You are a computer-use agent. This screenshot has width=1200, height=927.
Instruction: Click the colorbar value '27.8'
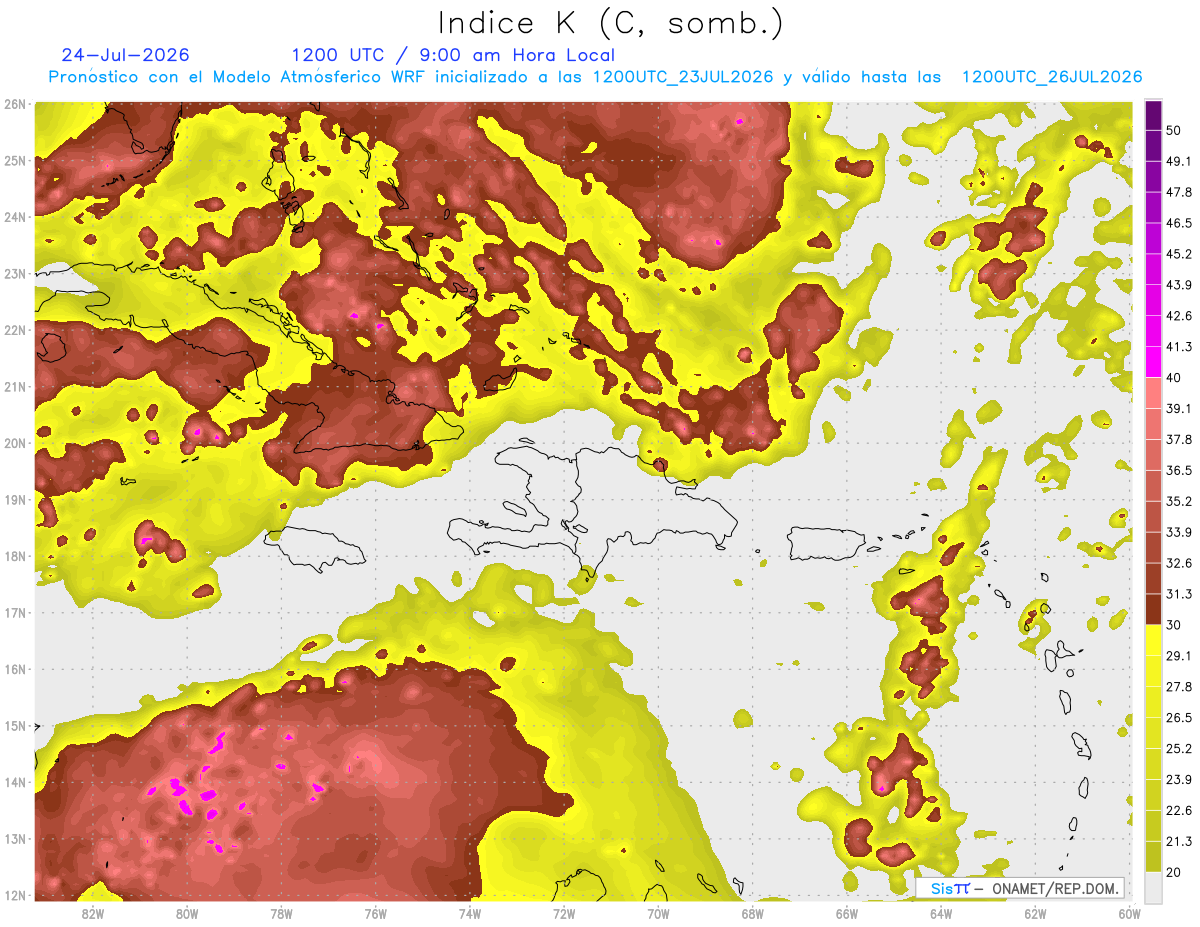(x=1179, y=686)
